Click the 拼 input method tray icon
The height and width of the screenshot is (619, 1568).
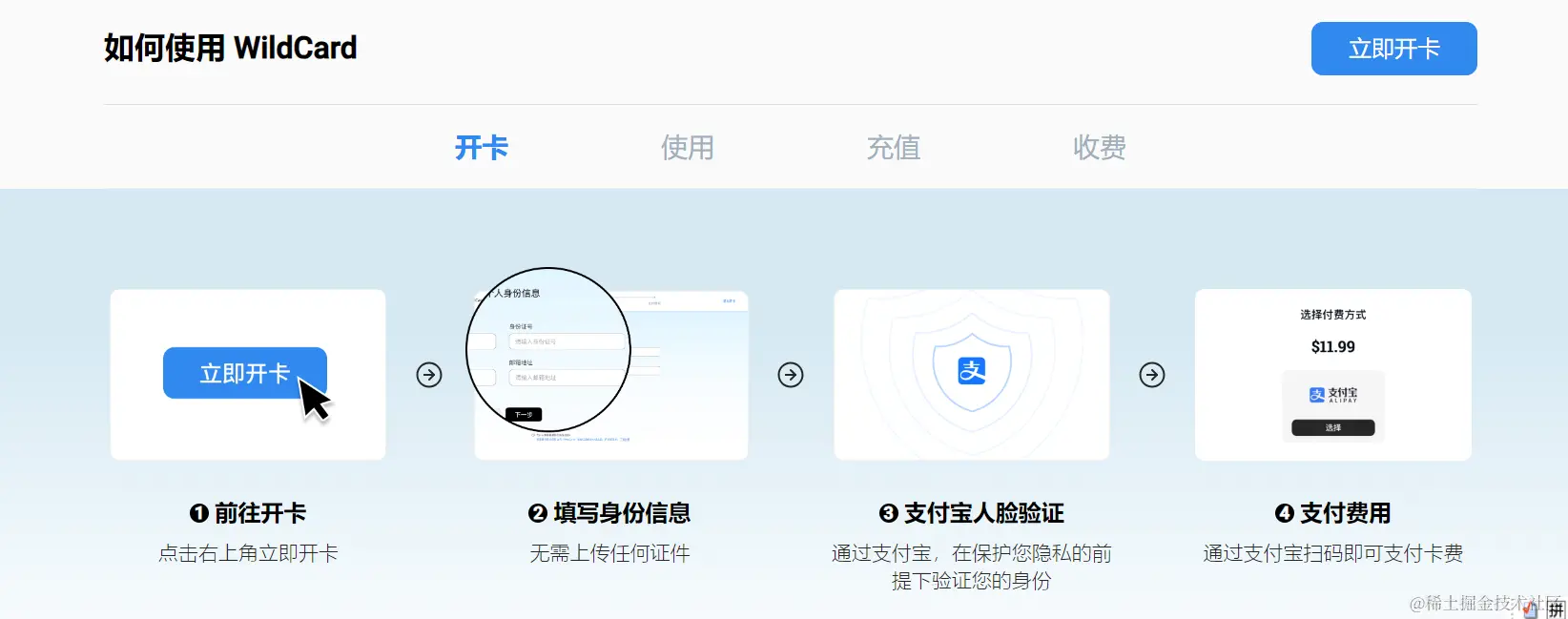1556,609
